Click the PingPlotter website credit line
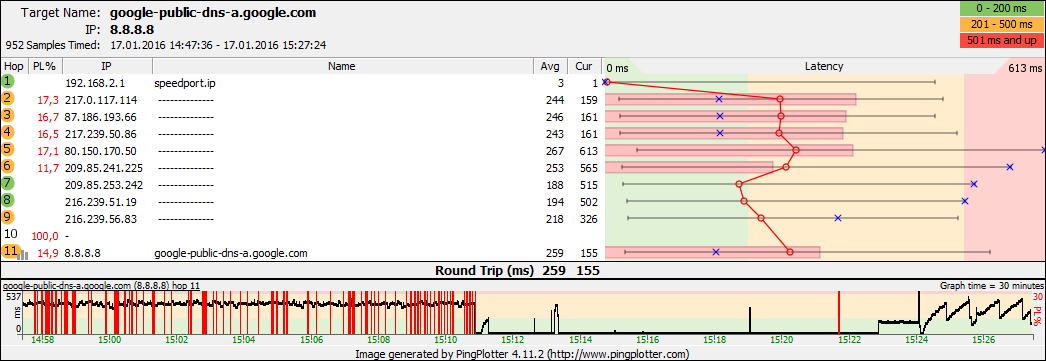The height and width of the screenshot is (361, 1046). 522,354
